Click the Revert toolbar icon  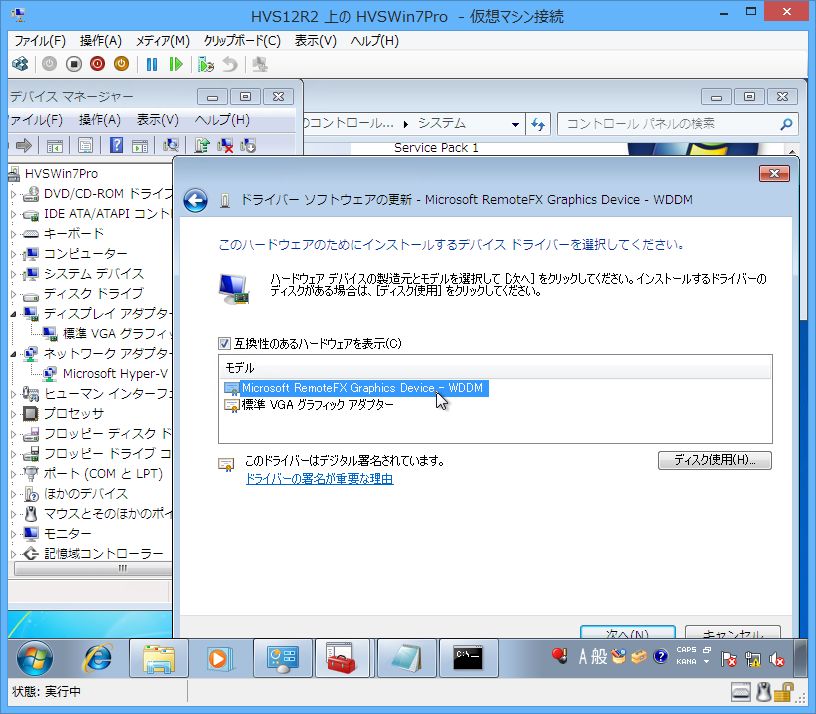[x=230, y=65]
